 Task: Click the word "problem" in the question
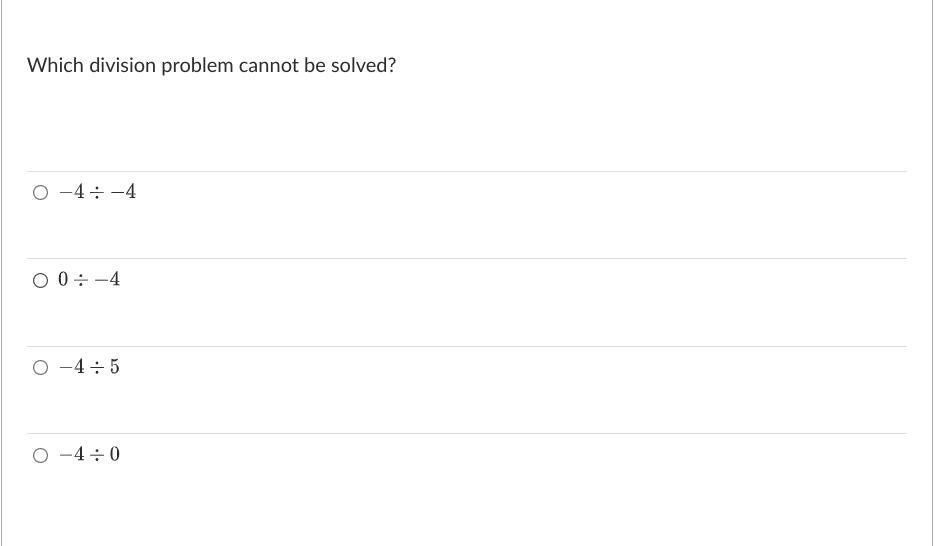point(197,66)
